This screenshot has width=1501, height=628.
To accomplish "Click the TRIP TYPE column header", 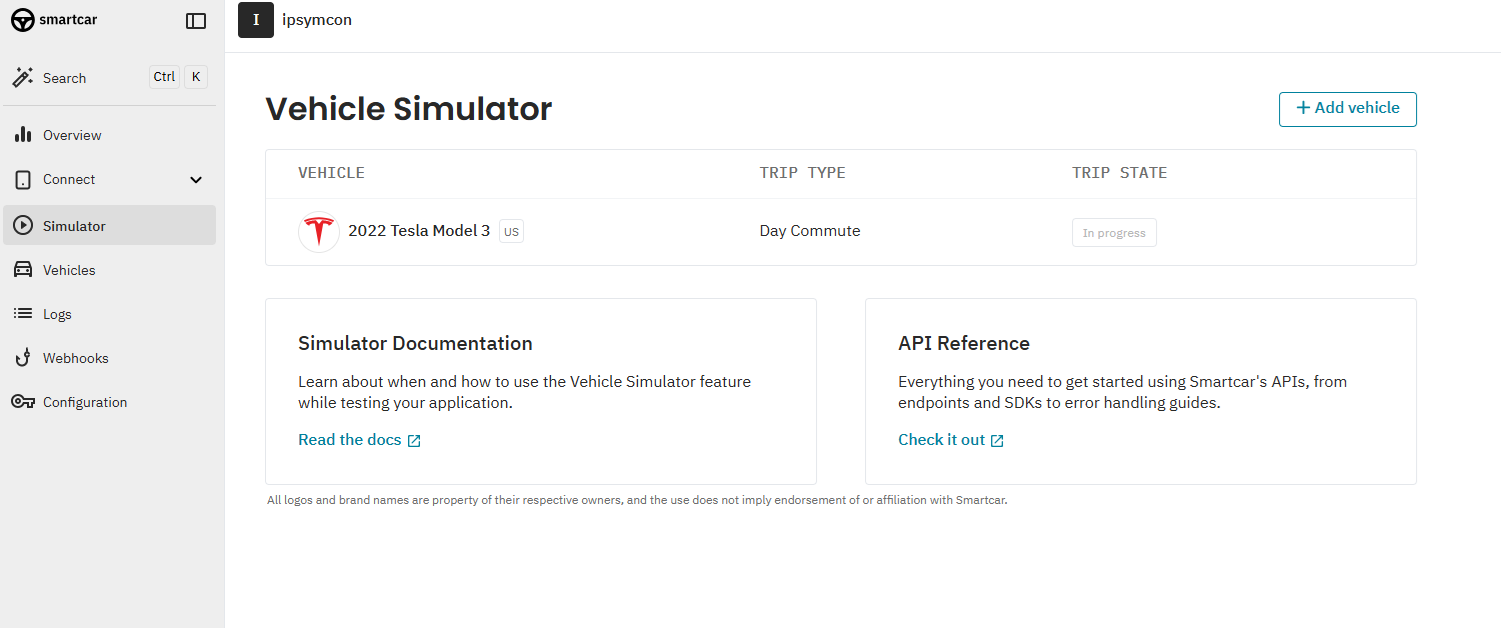I will [x=803, y=173].
